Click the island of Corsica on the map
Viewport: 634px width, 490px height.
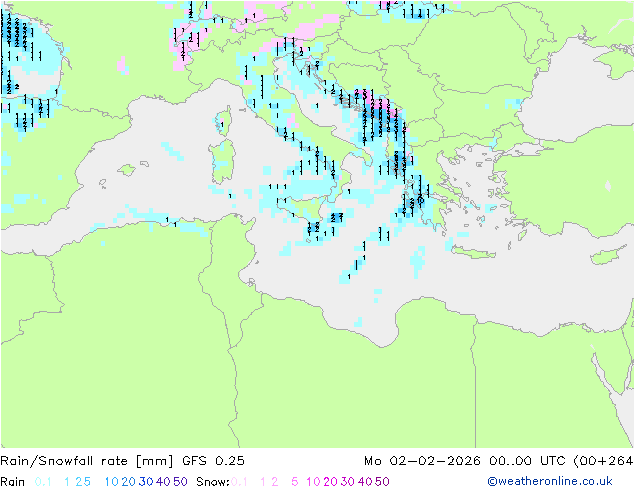pyautogui.click(x=224, y=121)
